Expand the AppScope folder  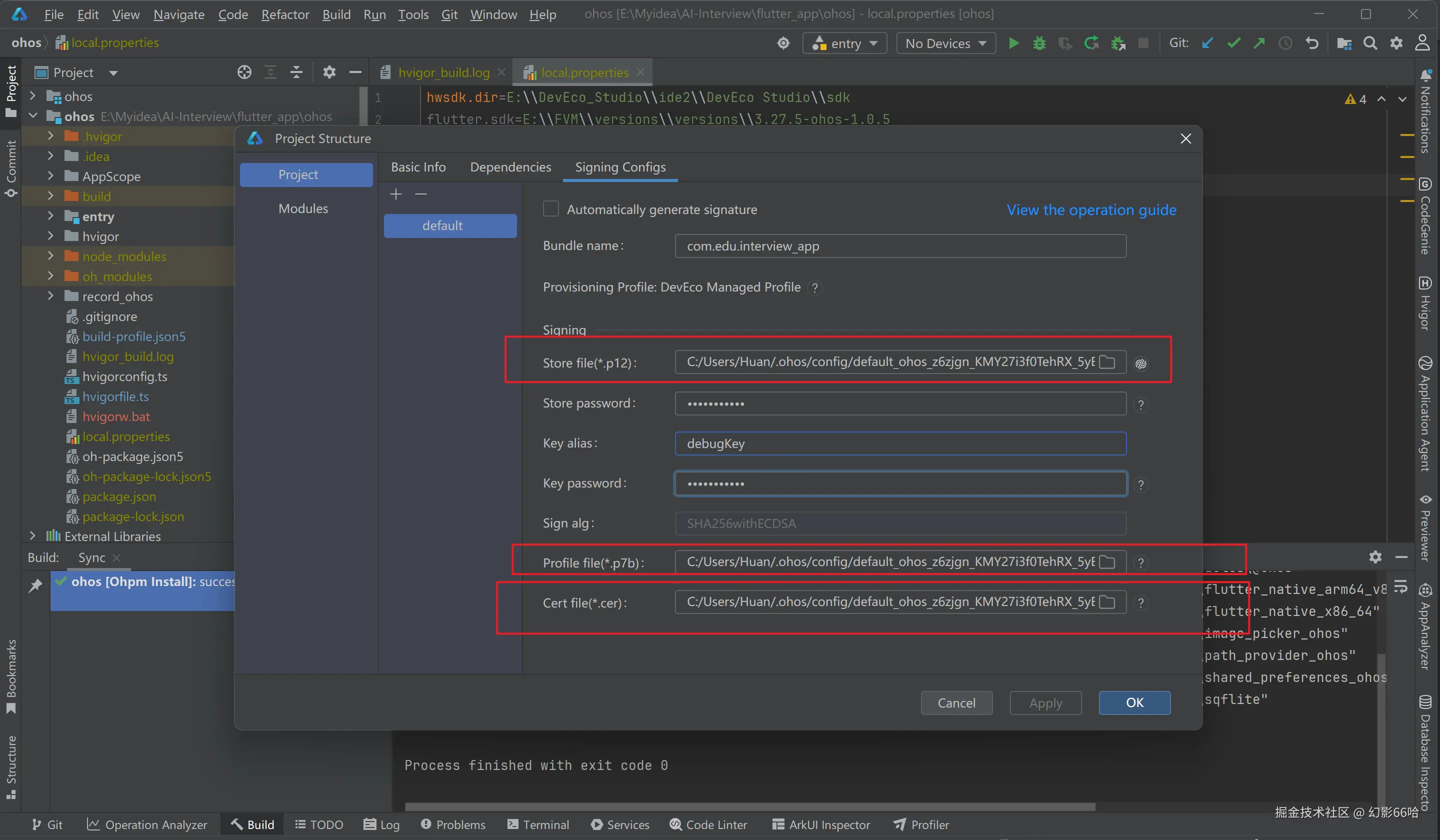coord(50,176)
